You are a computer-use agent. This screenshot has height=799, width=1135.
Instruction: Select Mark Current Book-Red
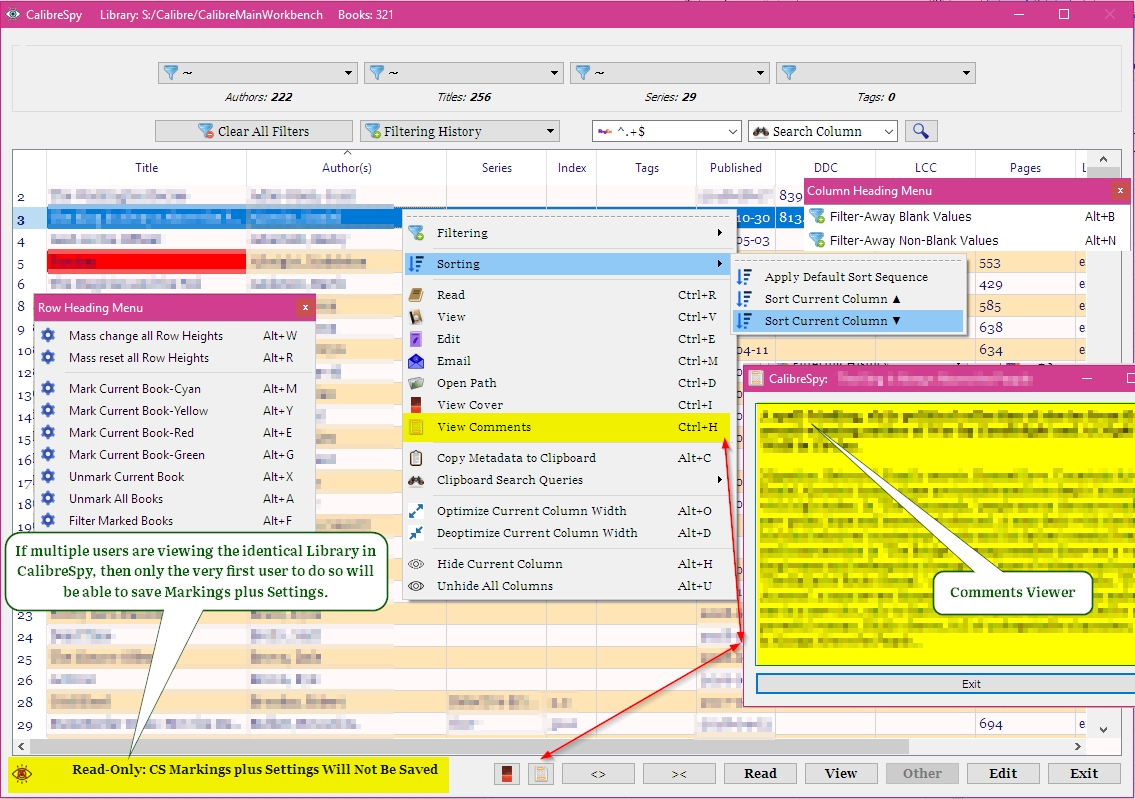coord(174,432)
